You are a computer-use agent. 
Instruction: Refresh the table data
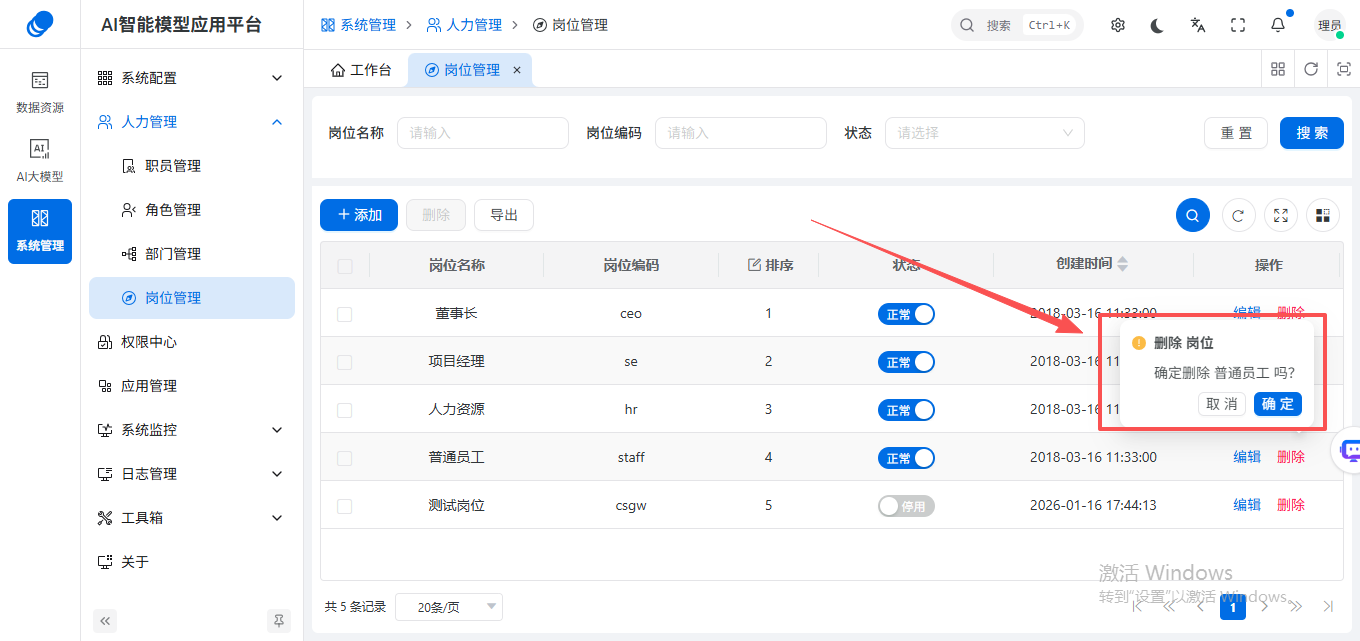click(x=1238, y=215)
